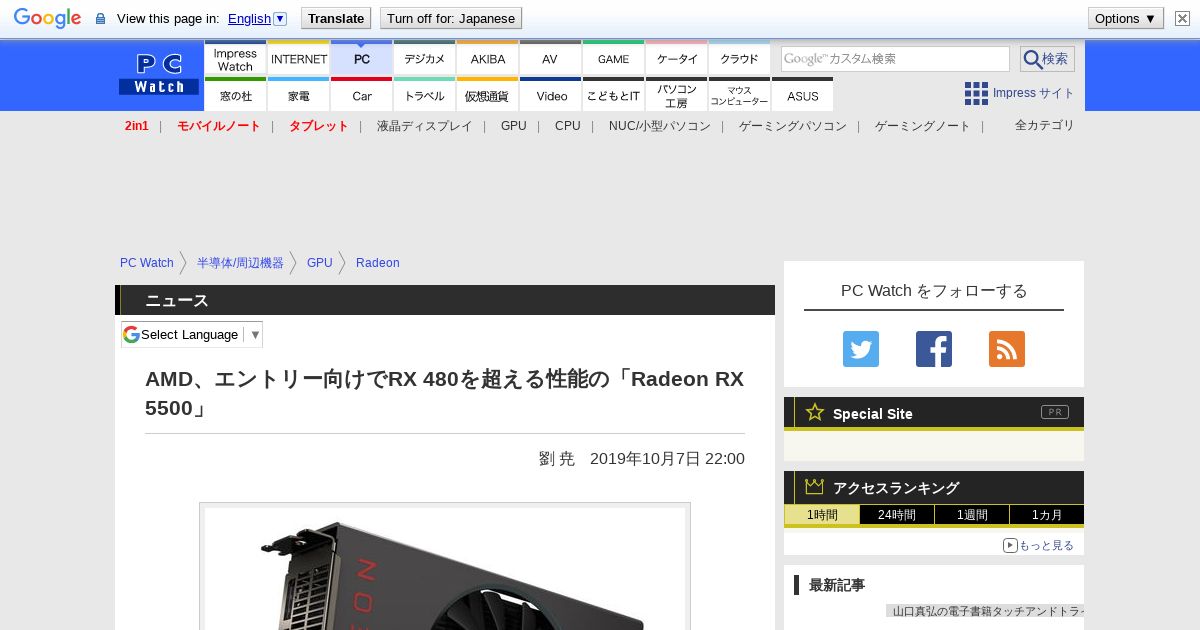Open the AKIBA tab
The image size is (1200, 630).
[x=487, y=59]
